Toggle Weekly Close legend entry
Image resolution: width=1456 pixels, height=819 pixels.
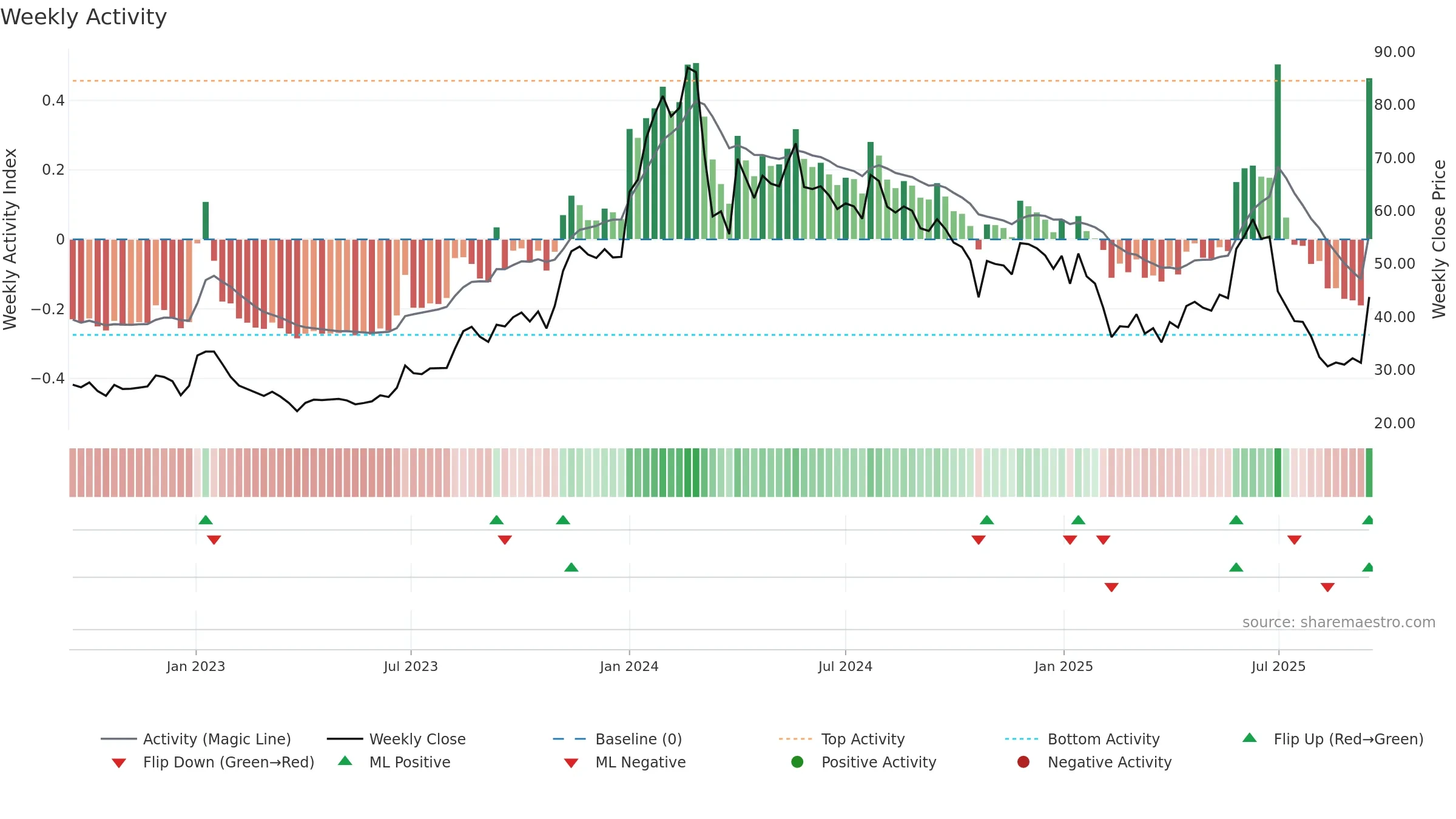click(x=396, y=739)
